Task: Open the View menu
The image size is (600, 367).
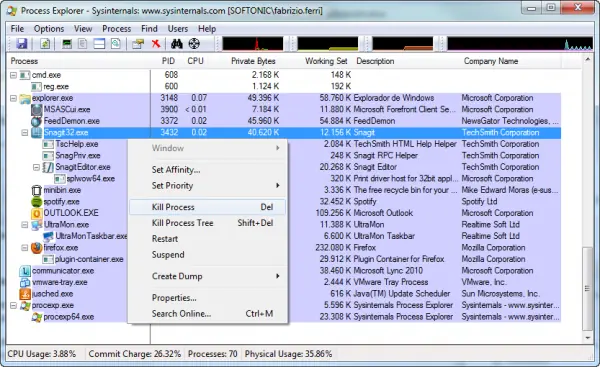Action: tap(83, 29)
